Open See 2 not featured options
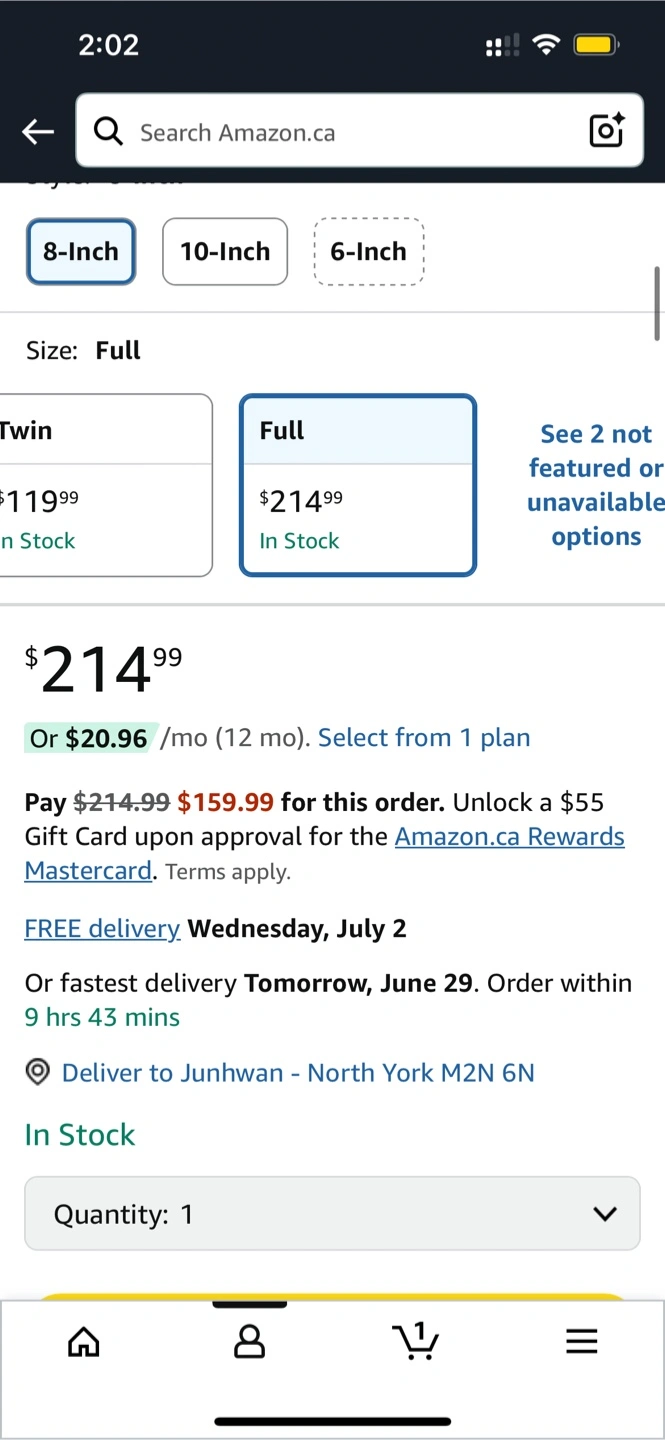This screenshot has height=1440, width=665. click(x=596, y=485)
